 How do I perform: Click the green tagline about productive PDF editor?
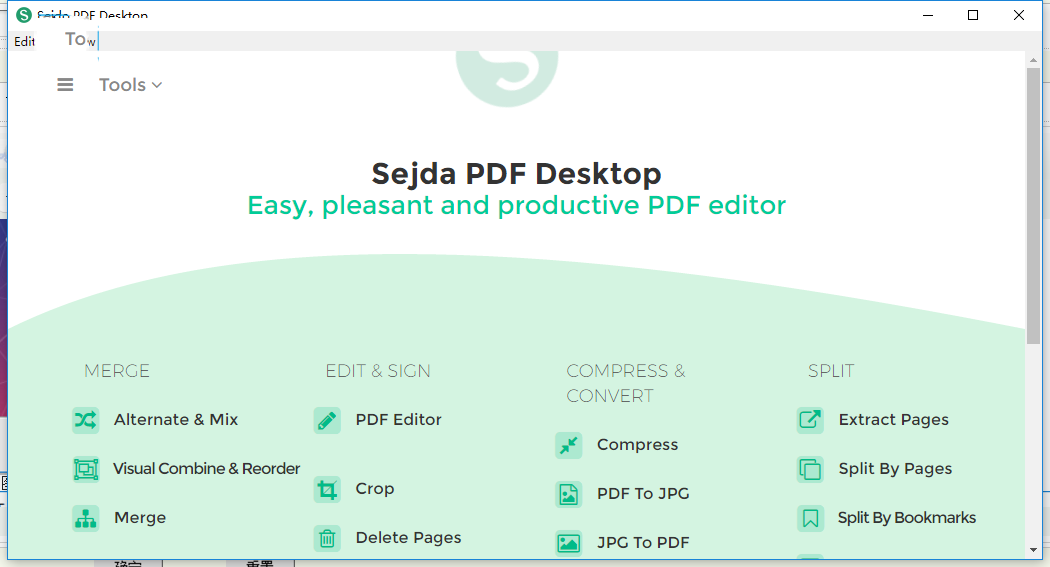click(x=516, y=206)
